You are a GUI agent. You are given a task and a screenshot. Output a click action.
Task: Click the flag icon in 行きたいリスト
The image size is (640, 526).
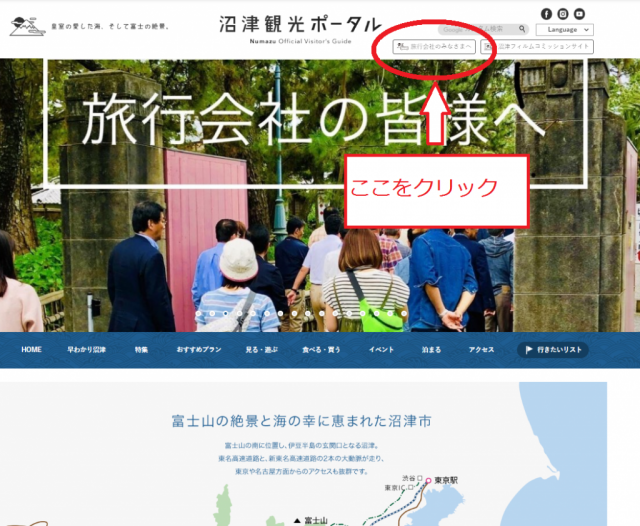click(x=529, y=350)
